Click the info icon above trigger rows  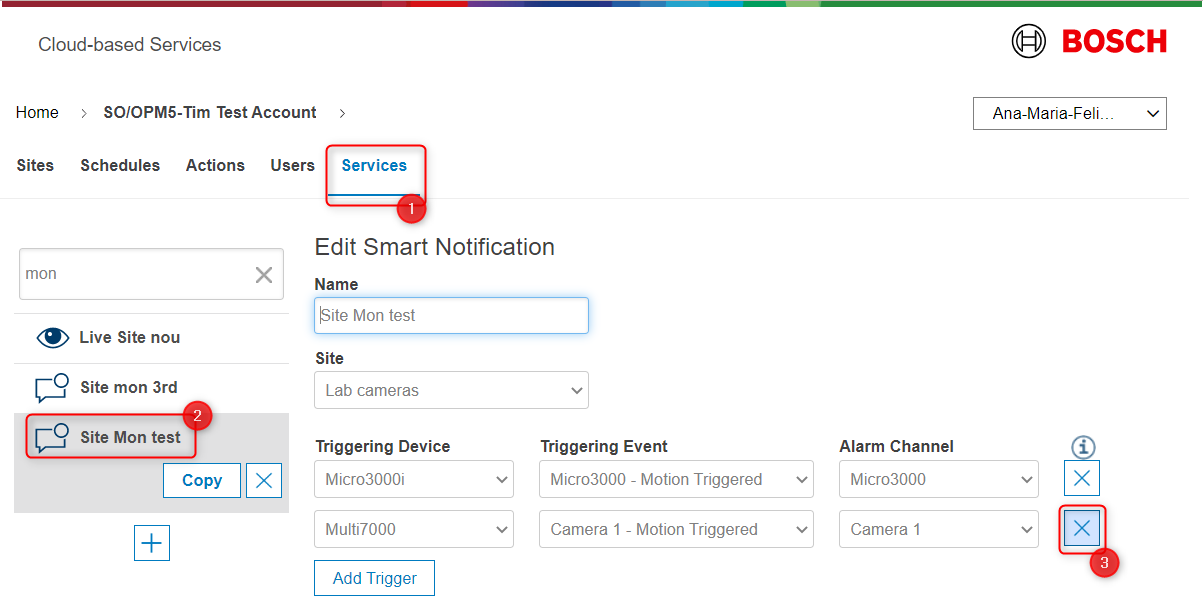(x=1083, y=447)
